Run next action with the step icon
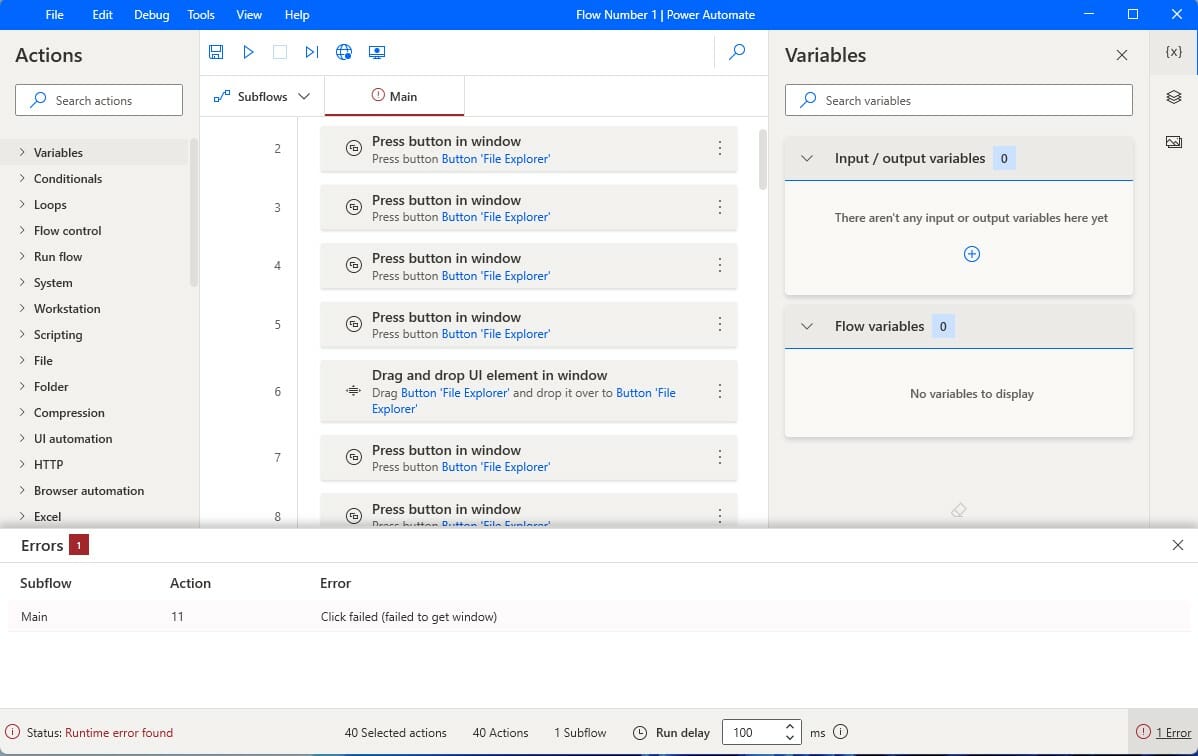This screenshot has width=1198, height=756. pyautogui.click(x=311, y=52)
